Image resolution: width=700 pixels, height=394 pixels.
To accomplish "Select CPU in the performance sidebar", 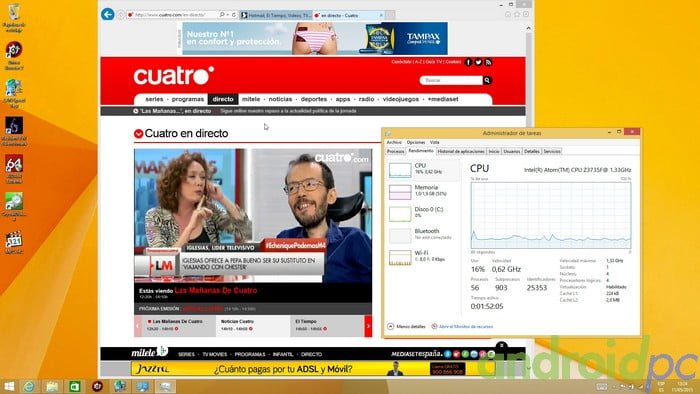I will [x=423, y=170].
